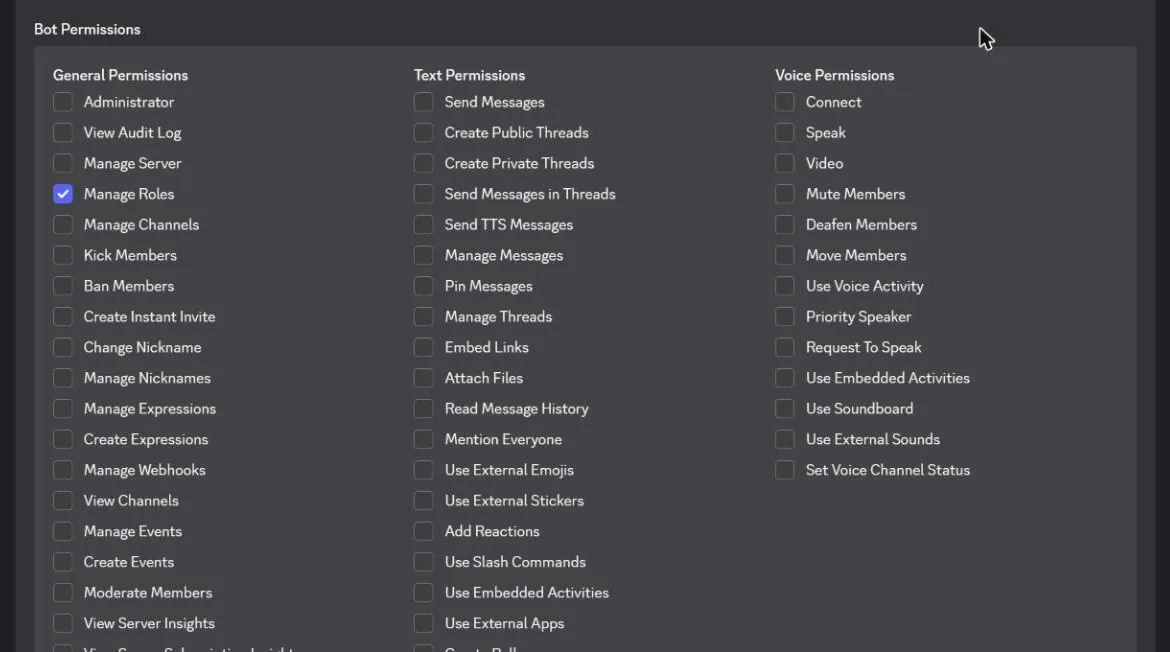Check Send Messages in Threads box
This screenshot has width=1170, height=652.
[423, 194]
